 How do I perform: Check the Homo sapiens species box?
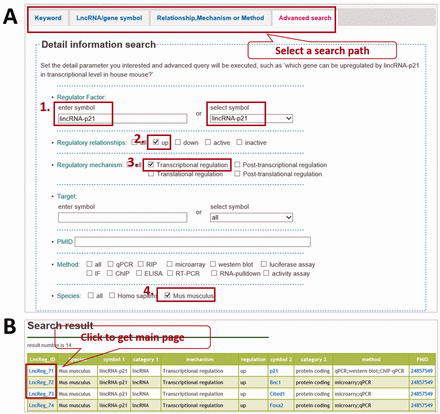(x=112, y=295)
